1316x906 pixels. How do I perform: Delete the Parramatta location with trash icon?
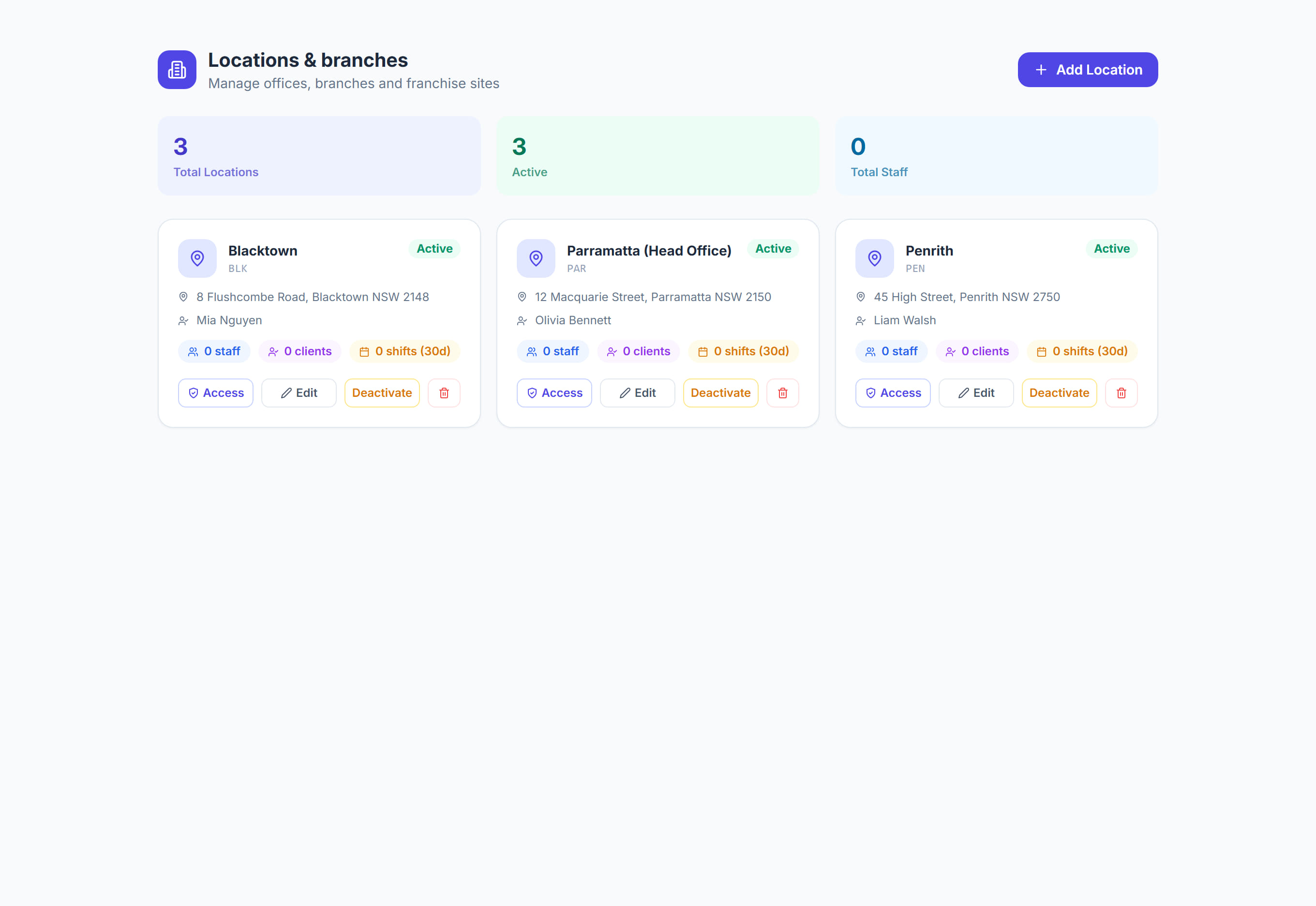pos(782,393)
